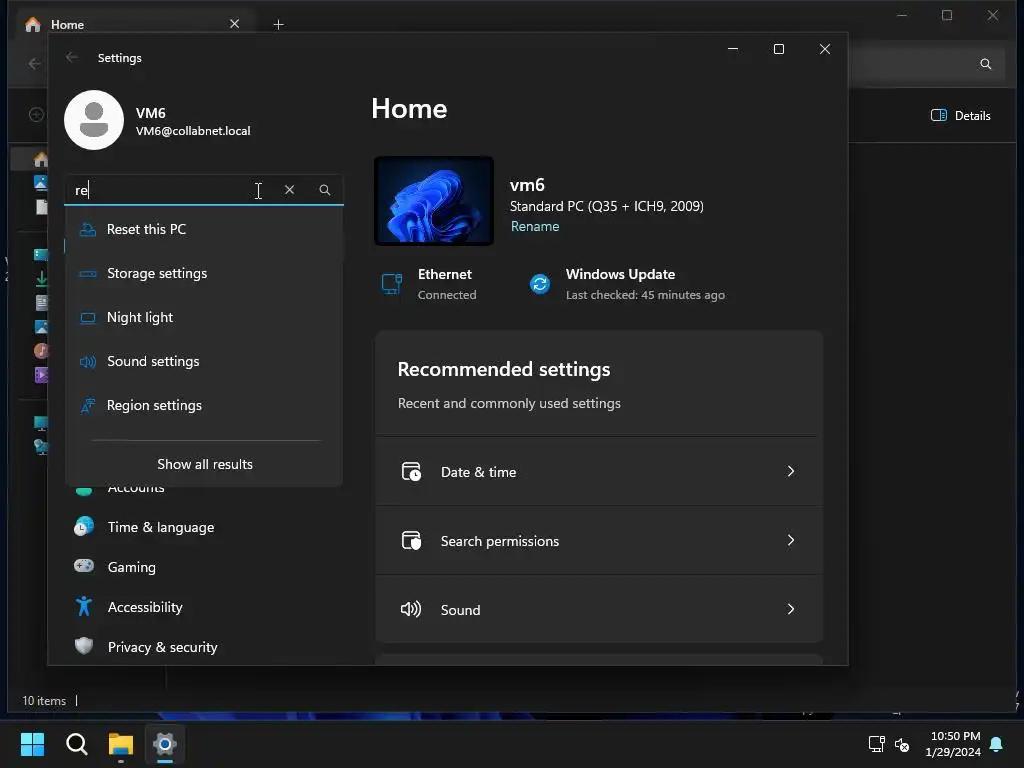The image size is (1024, 768).
Task: Go back with the Settings back arrow
Action: point(72,57)
